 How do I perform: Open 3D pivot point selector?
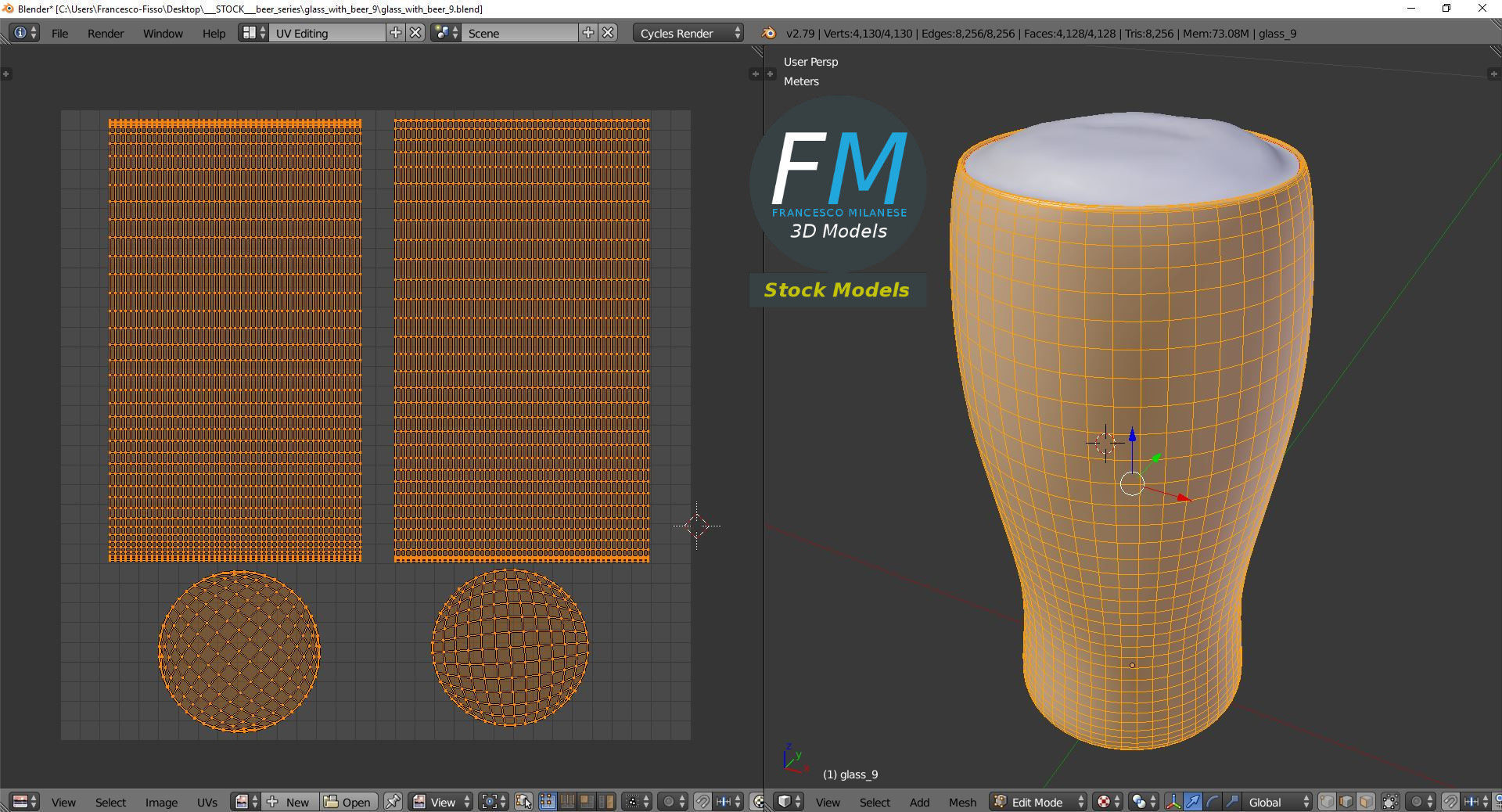[1143, 802]
